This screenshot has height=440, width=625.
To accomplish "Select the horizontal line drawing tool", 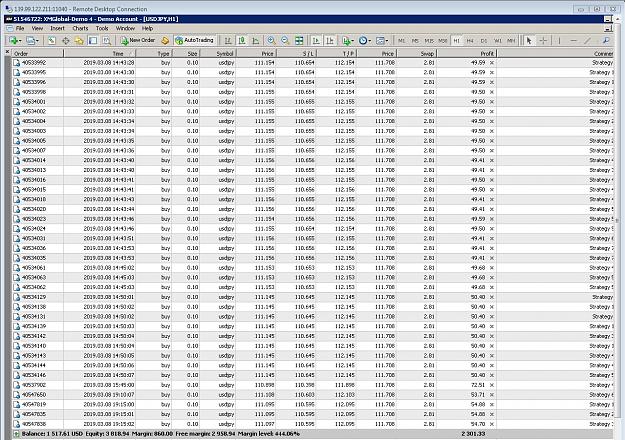I will [574, 40].
